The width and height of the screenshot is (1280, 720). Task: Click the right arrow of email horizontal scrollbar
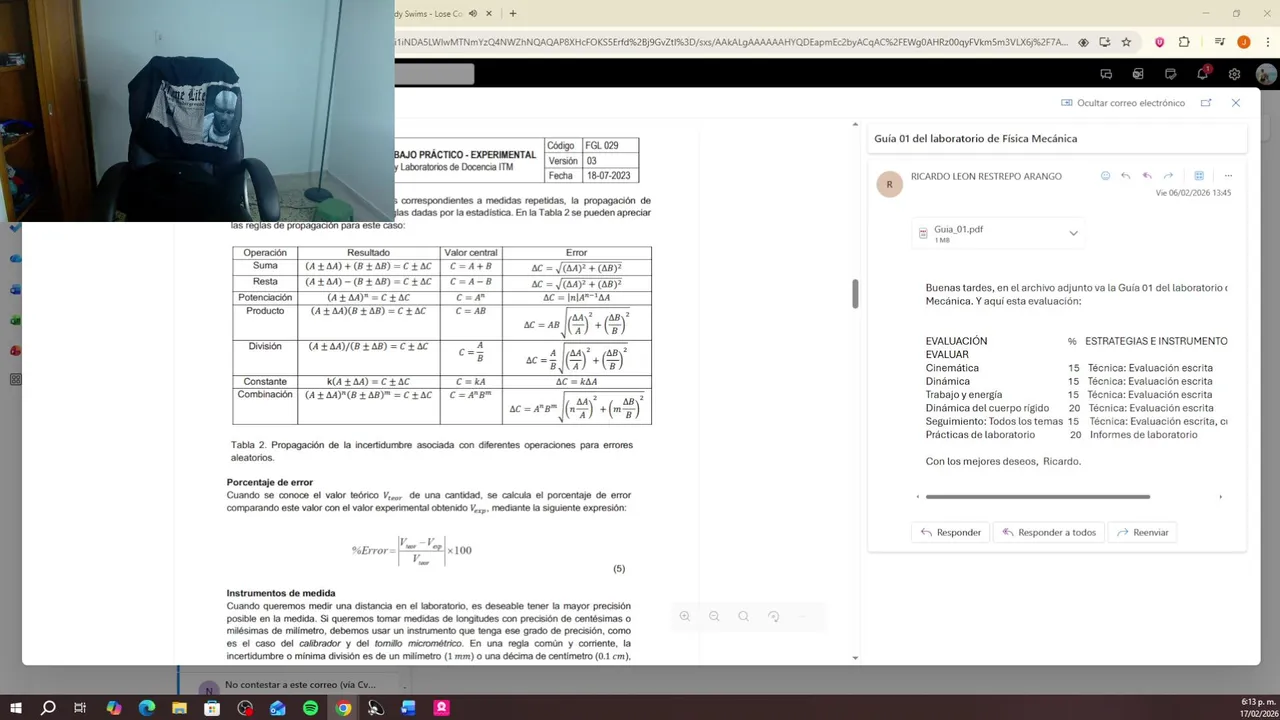click(x=1220, y=496)
